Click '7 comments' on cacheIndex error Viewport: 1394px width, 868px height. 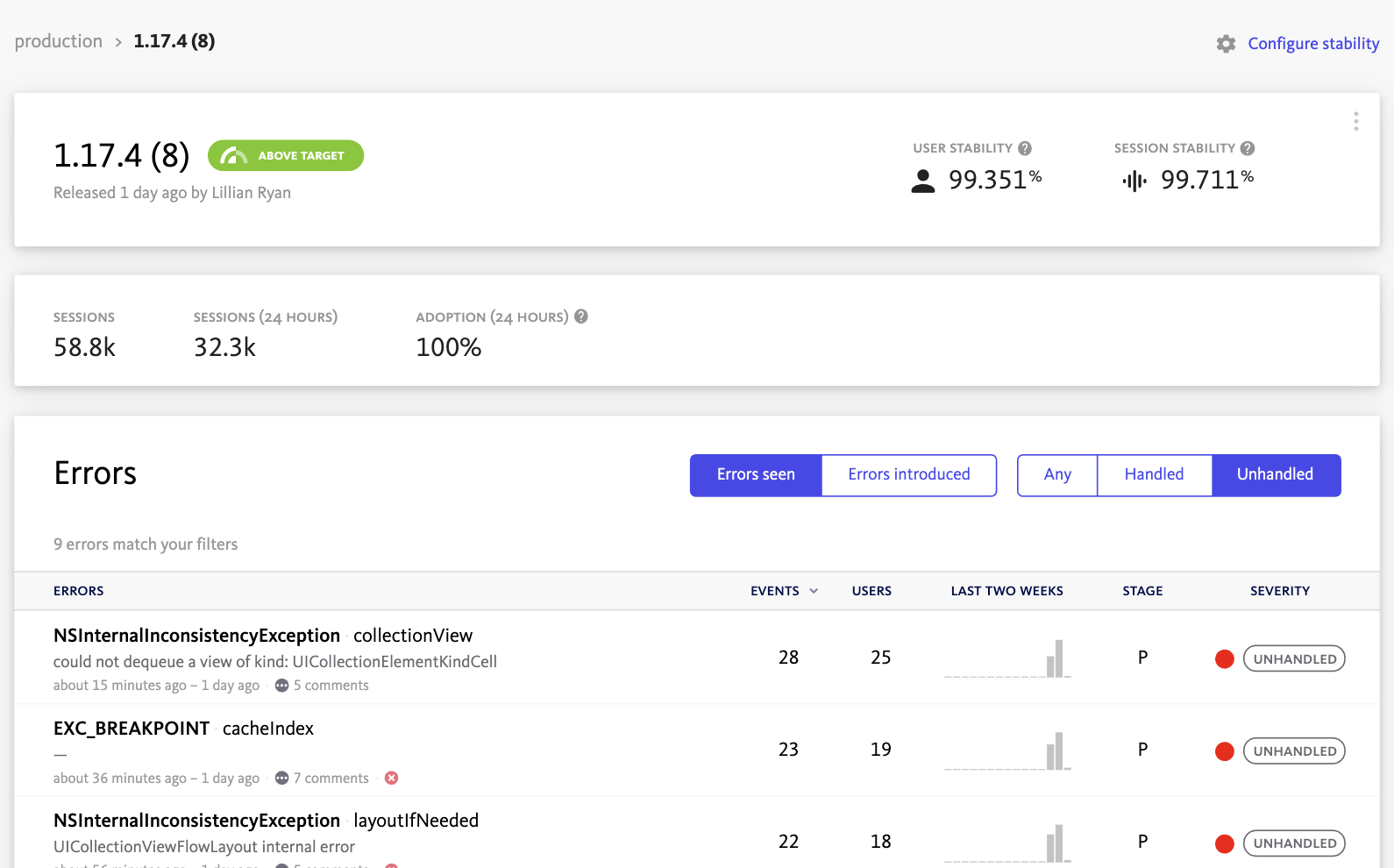click(331, 779)
